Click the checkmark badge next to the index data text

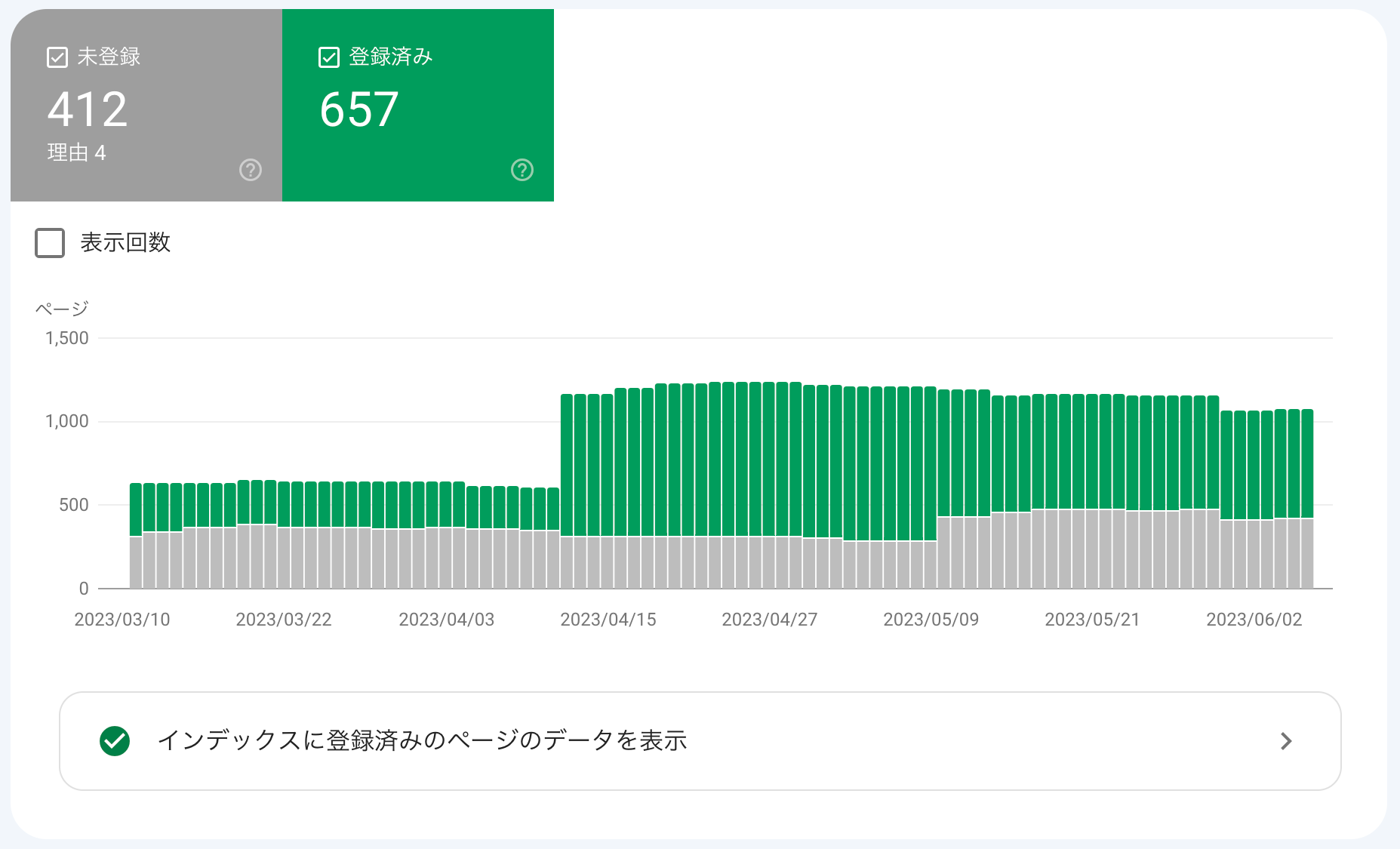pos(114,740)
